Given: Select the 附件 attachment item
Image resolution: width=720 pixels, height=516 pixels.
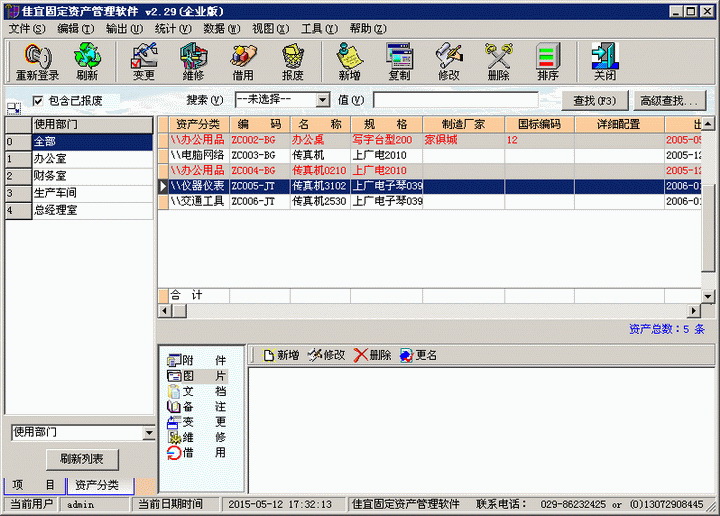Looking at the screenshot, I should click(x=197, y=360).
